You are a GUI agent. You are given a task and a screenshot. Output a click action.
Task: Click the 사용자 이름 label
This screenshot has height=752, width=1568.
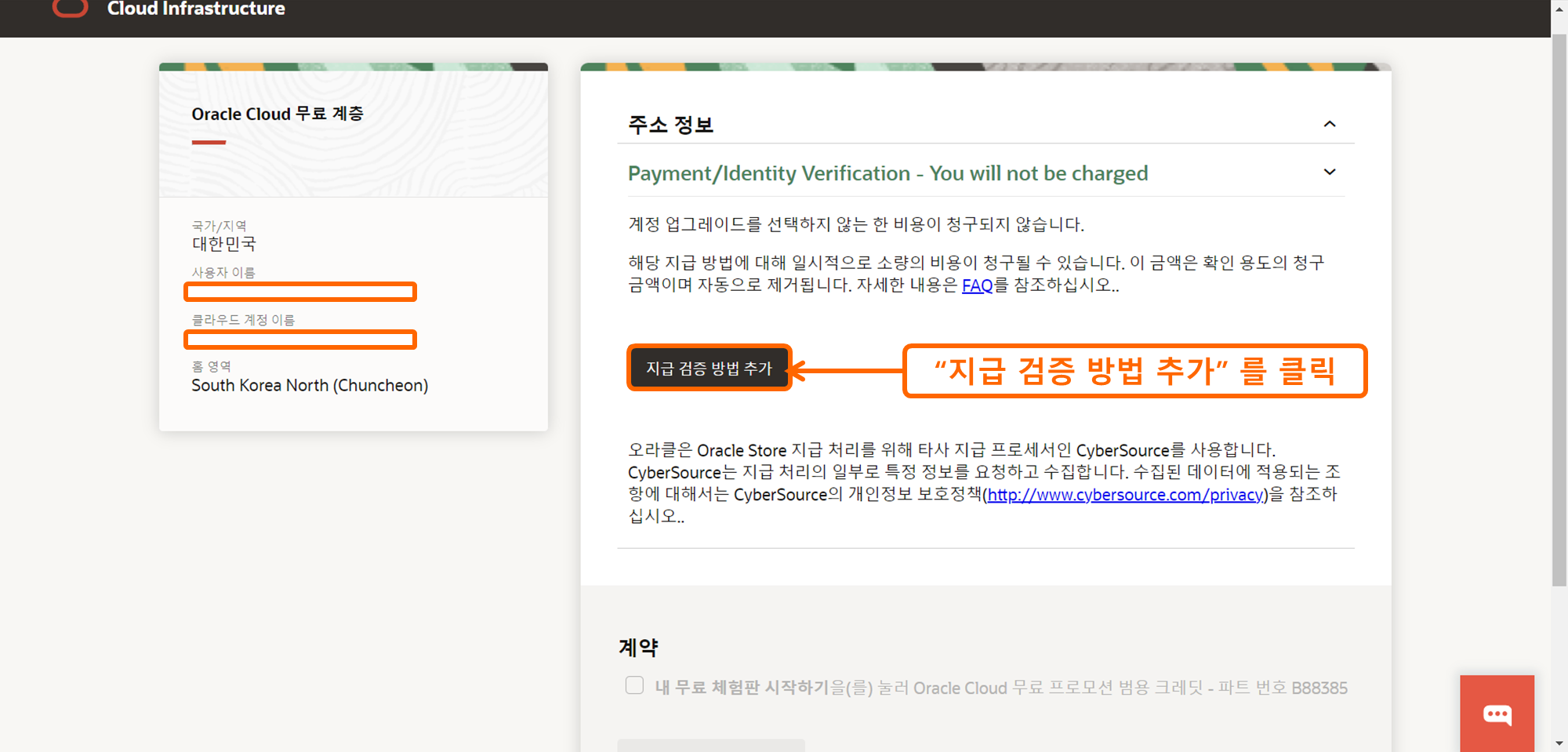(223, 273)
